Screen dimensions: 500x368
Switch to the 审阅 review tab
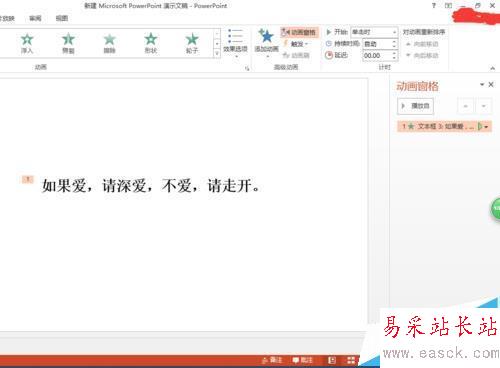point(35,18)
